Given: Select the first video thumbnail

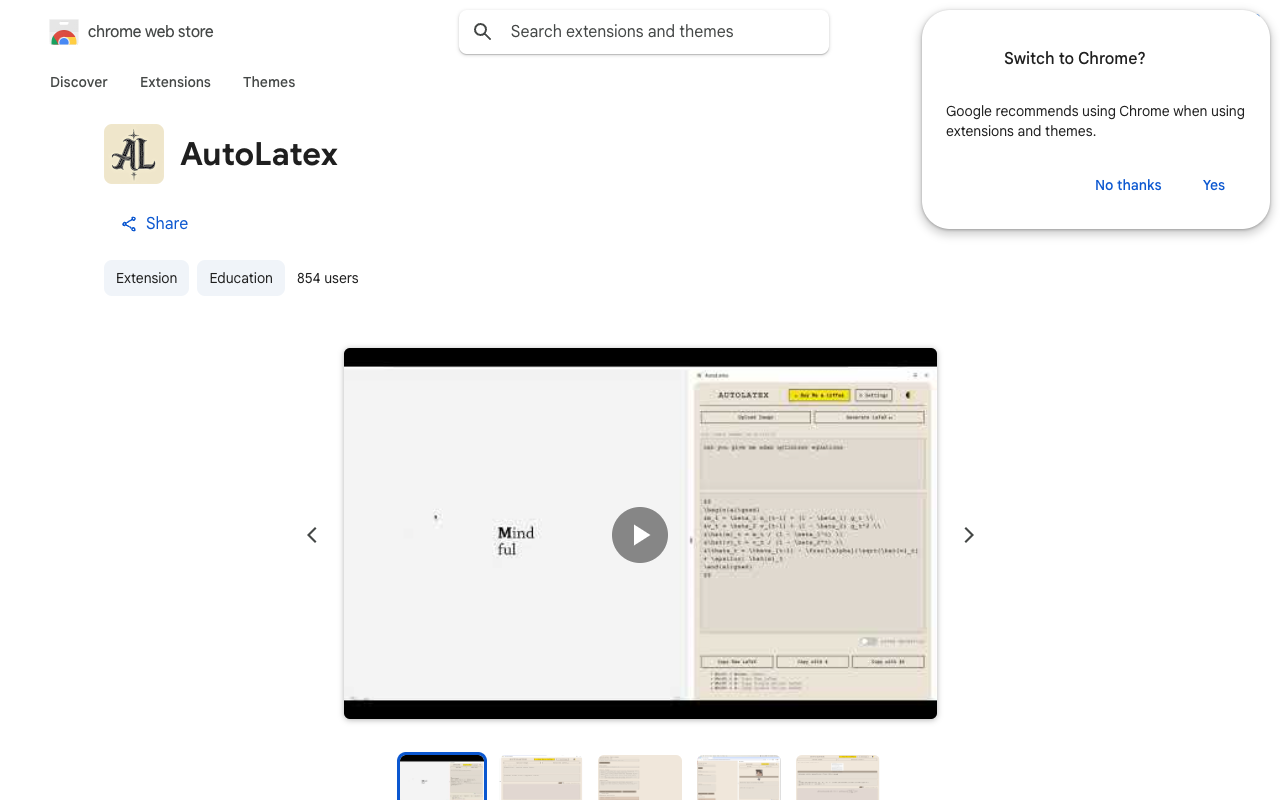Looking at the screenshot, I should pyautogui.click(x=442, y=777).
